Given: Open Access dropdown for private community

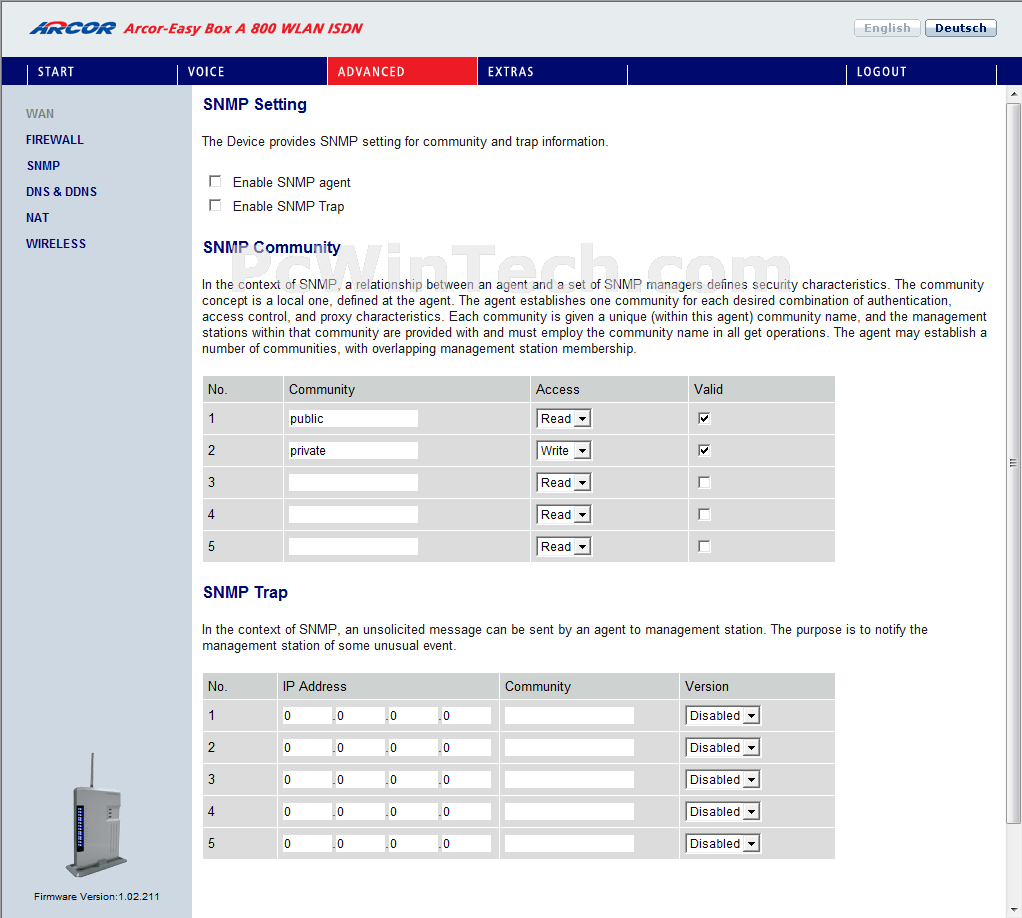Looking at the screenshot, I should click(564, 450).
